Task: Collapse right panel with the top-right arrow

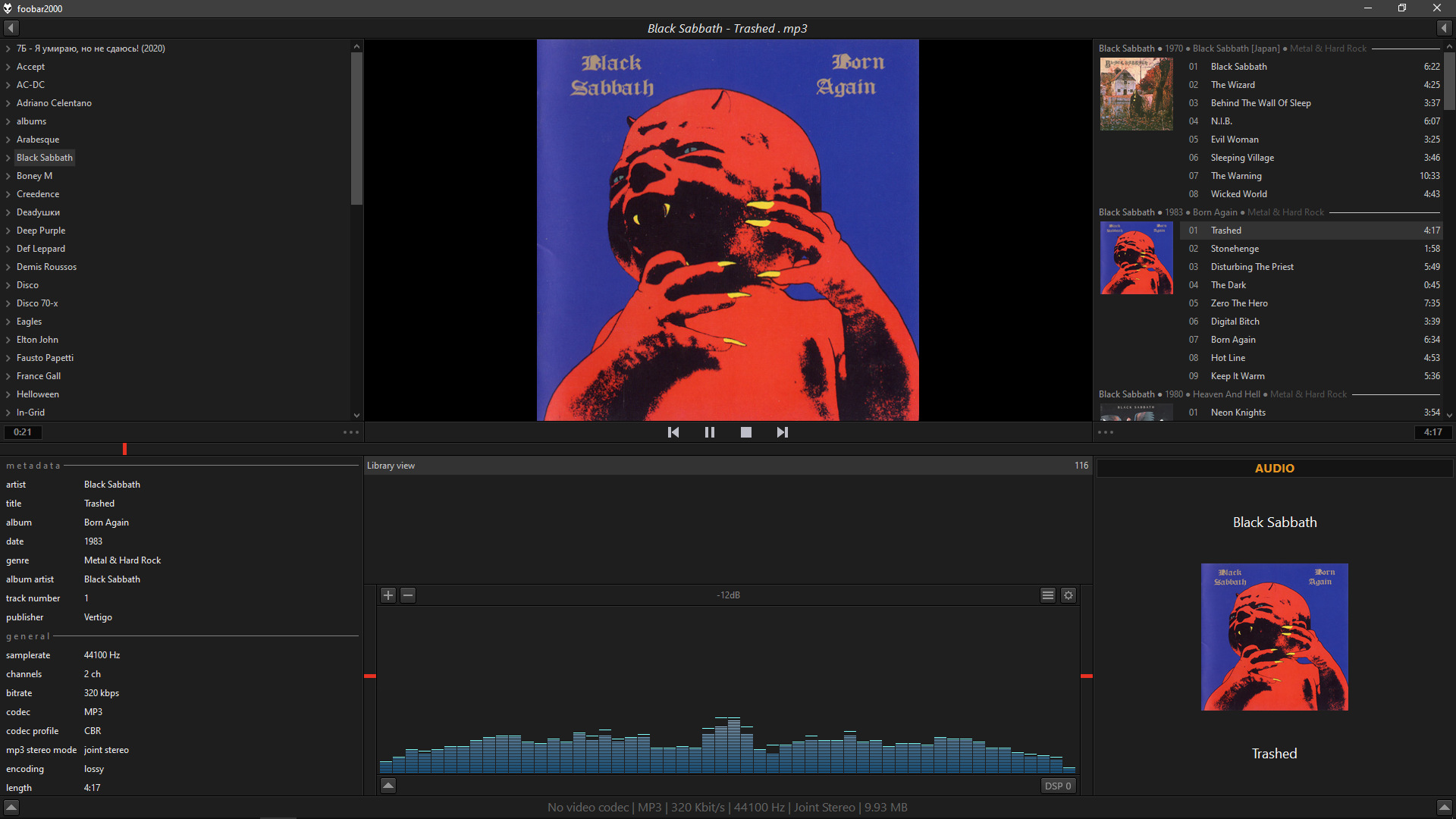Action: 1444,28
